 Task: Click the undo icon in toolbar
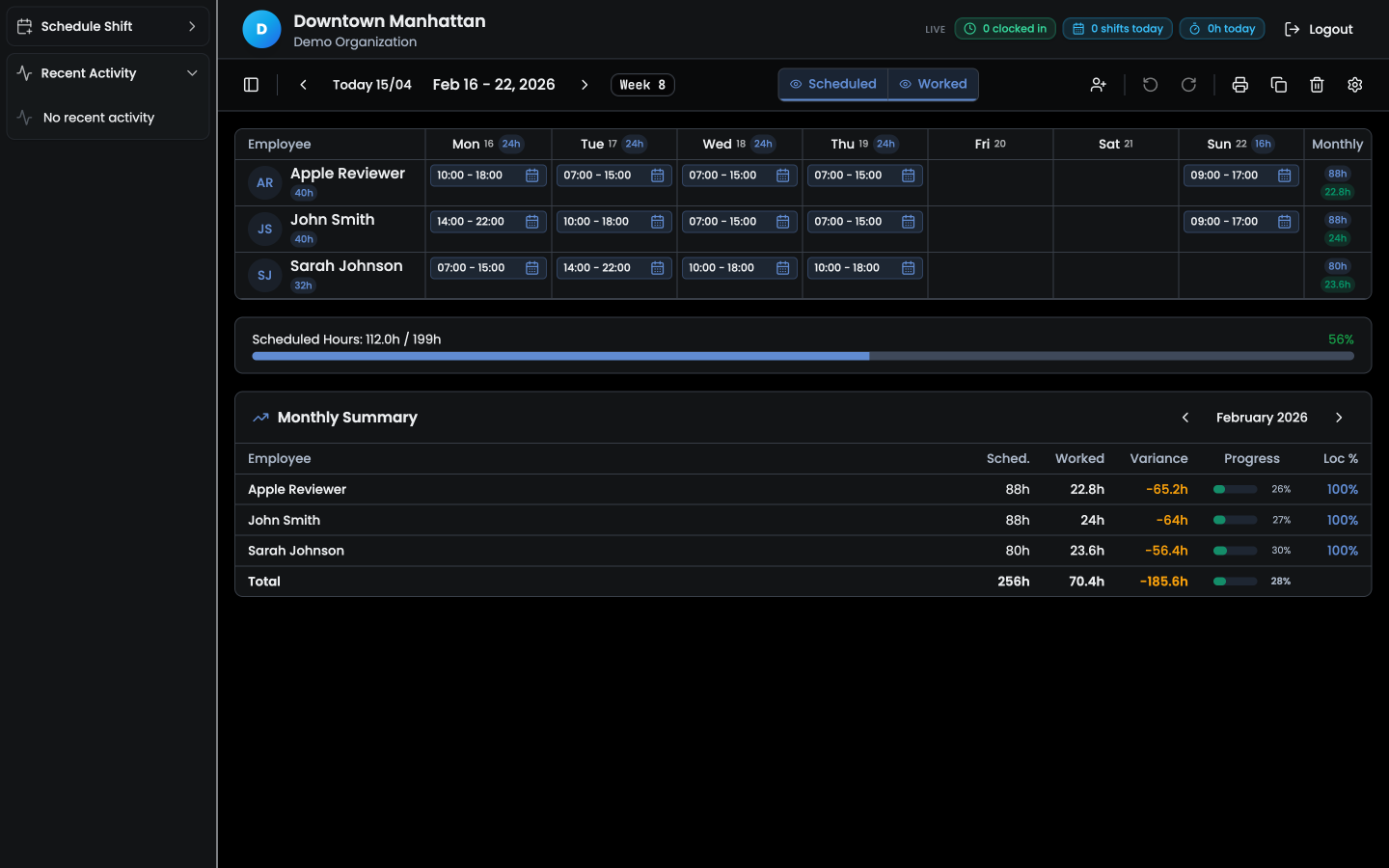click(1150, 85)
